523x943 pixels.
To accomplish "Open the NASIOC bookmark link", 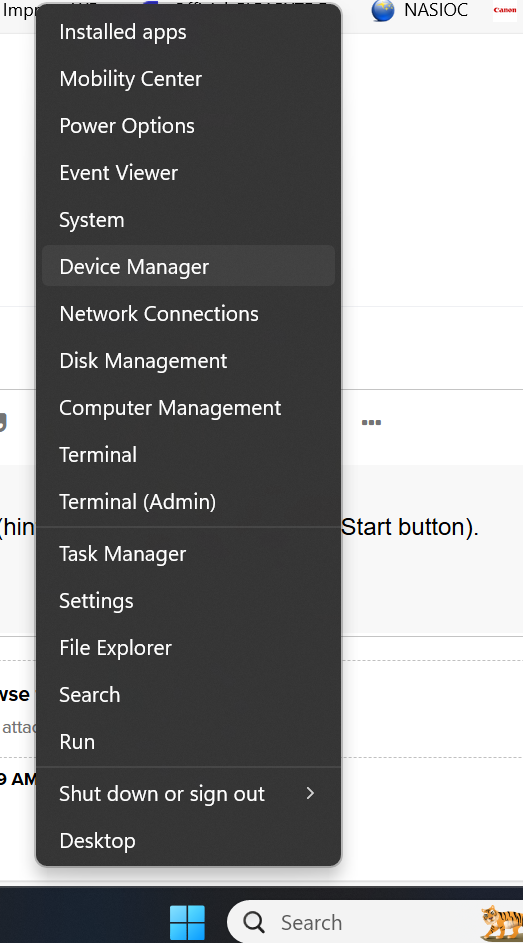I will pyautogui.click(x=436, y=10).
